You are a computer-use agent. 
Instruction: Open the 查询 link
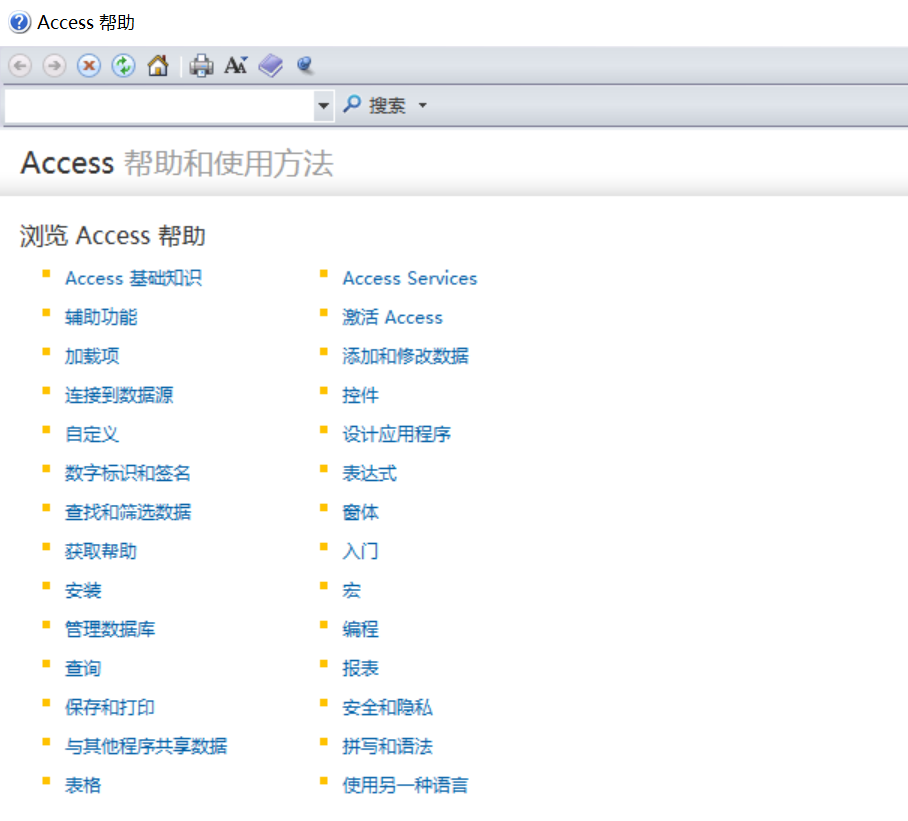[x=83, y=669]
